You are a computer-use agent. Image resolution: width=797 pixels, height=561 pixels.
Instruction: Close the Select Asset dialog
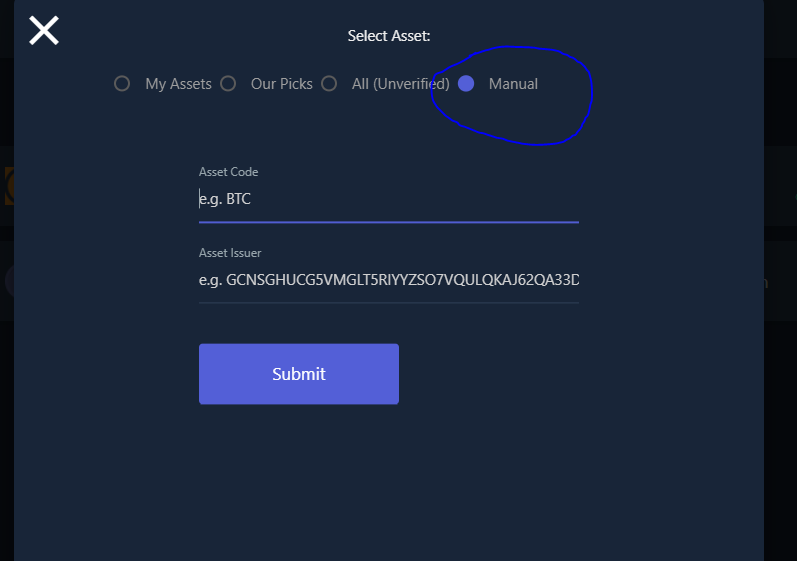(44, 31)
